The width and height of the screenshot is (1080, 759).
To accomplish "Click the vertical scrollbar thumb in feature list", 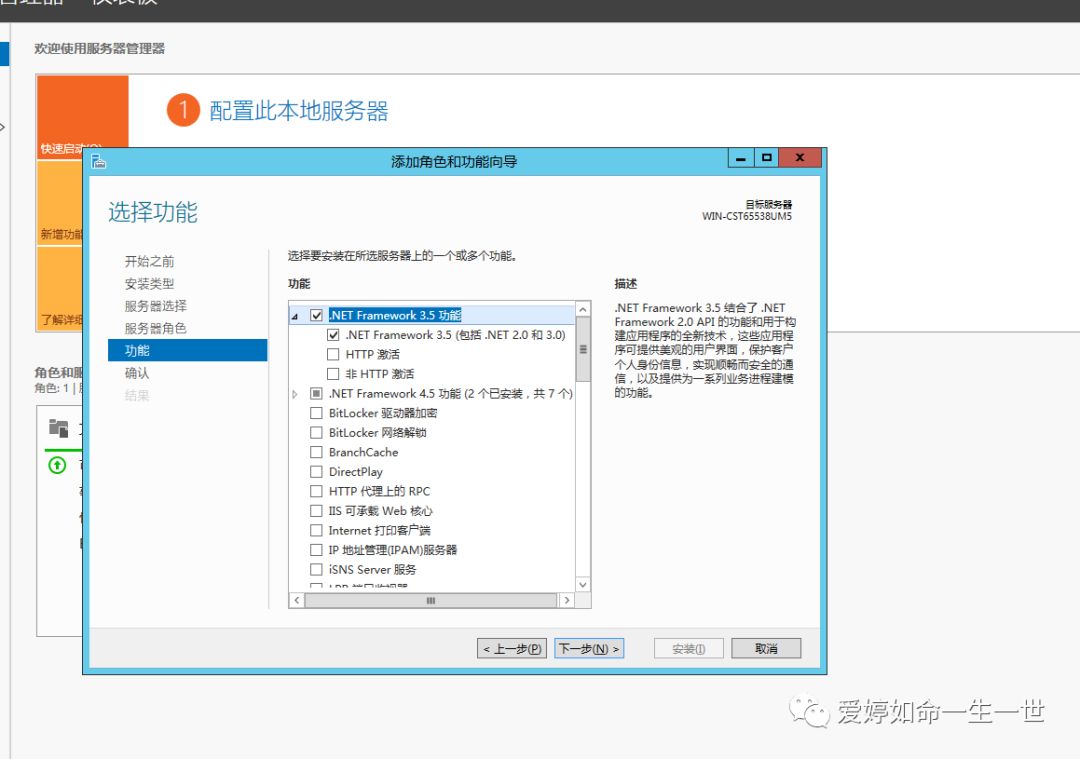I will click(x=583, y=350).
